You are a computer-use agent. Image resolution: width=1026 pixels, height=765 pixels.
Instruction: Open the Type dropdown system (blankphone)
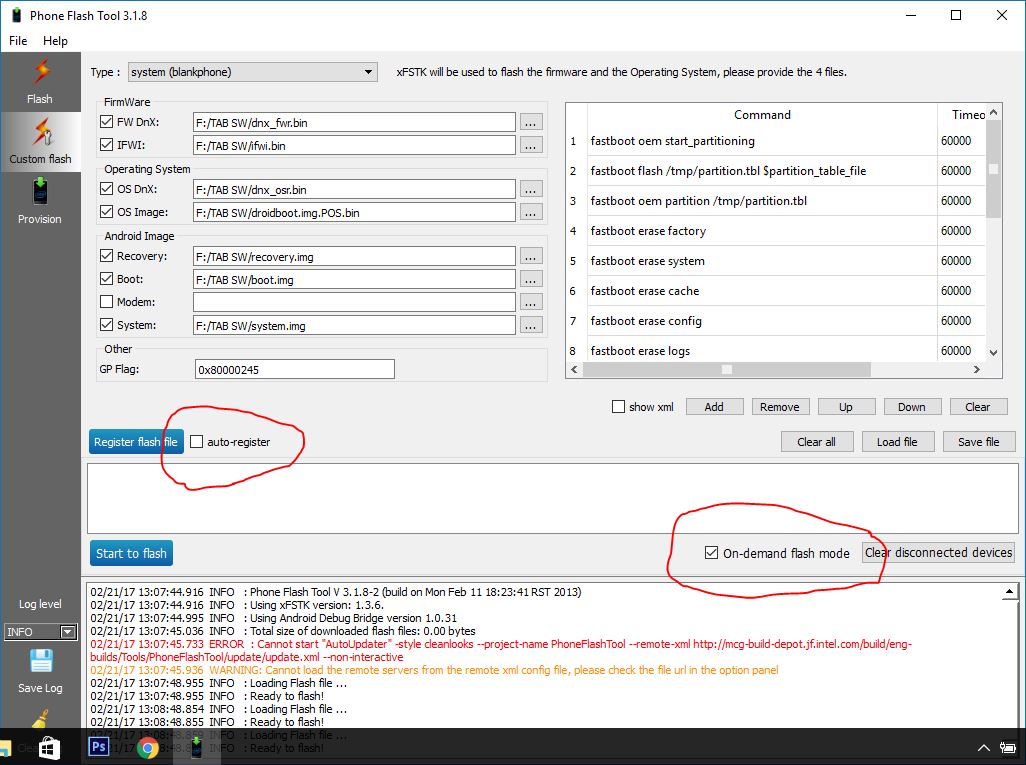pyautogui.click(x=253, y=72)
